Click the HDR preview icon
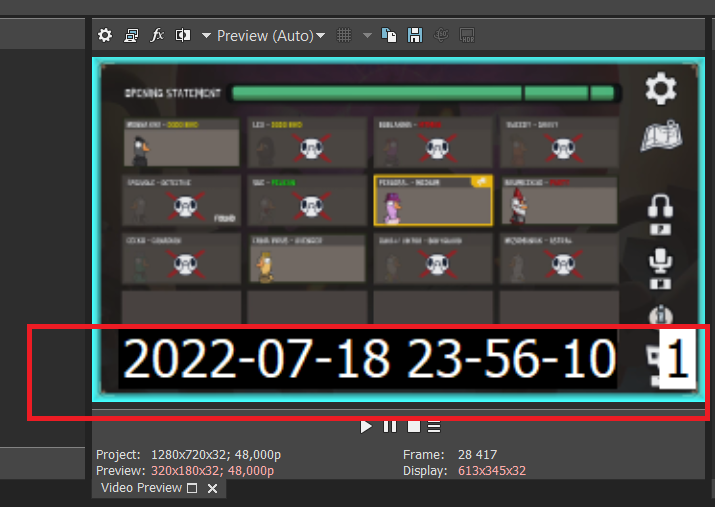Viewport: 715px width, 507px height. tap(467, 35)
